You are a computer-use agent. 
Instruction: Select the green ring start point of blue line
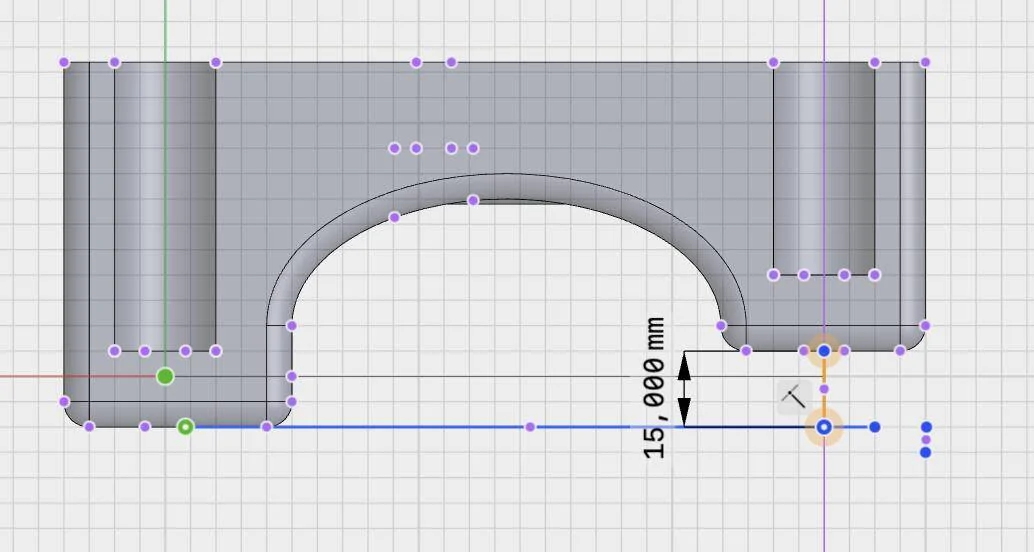coord(185,427)
